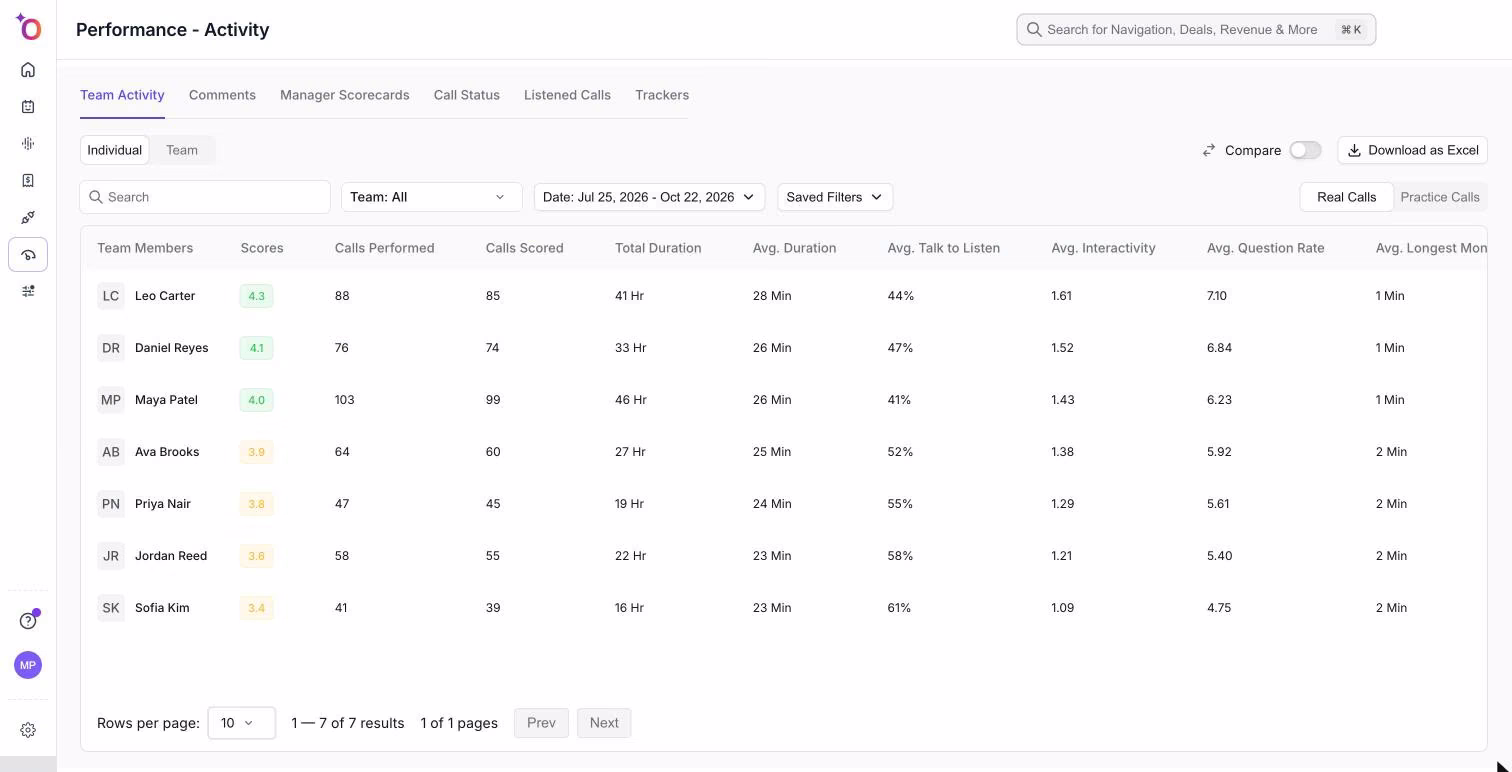Open the Manager Scorecards tab
Image resolution: width=1512 pixels, height=772 pixels.
(345, 95)
